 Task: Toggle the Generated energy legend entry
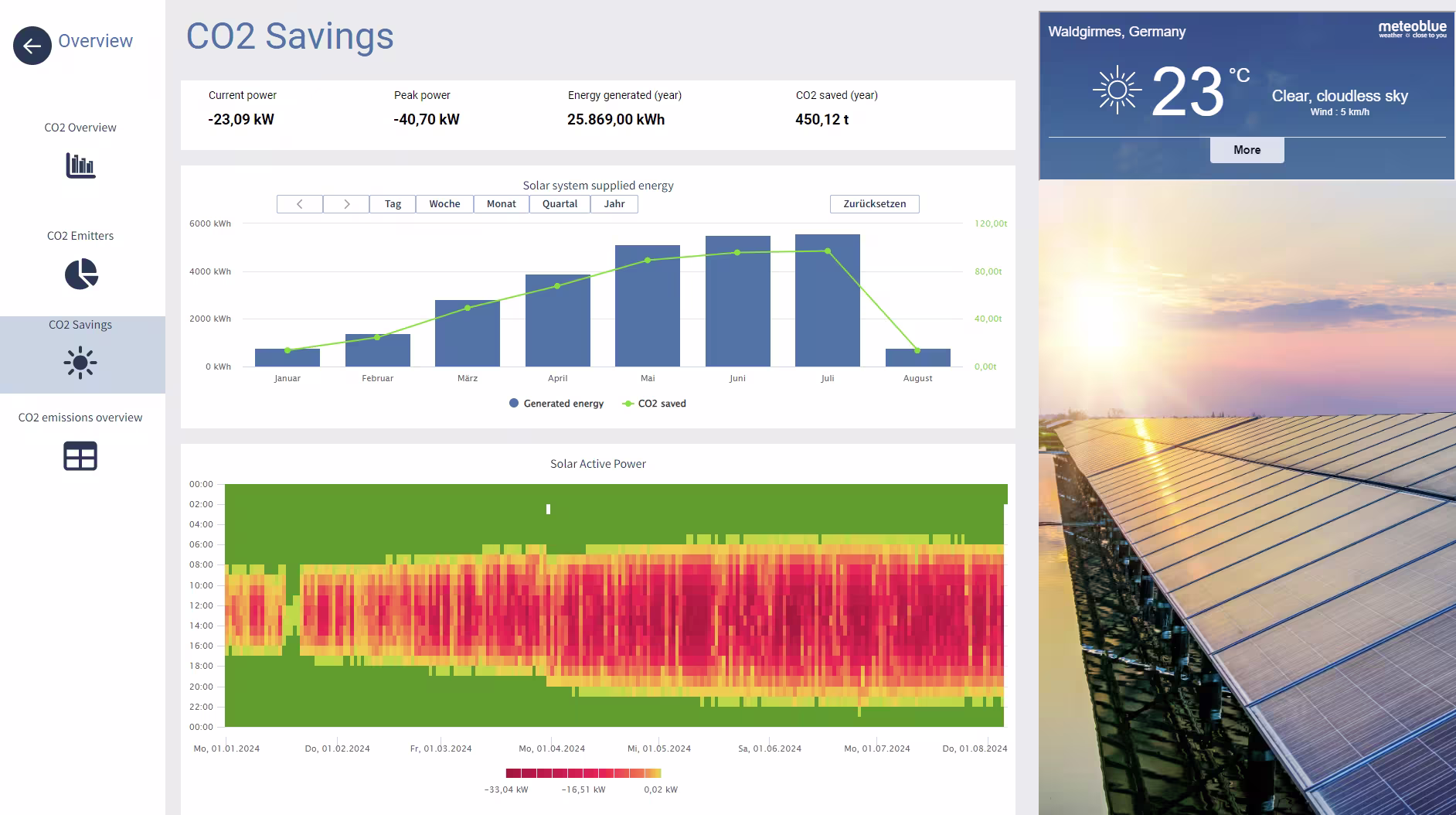556,403
